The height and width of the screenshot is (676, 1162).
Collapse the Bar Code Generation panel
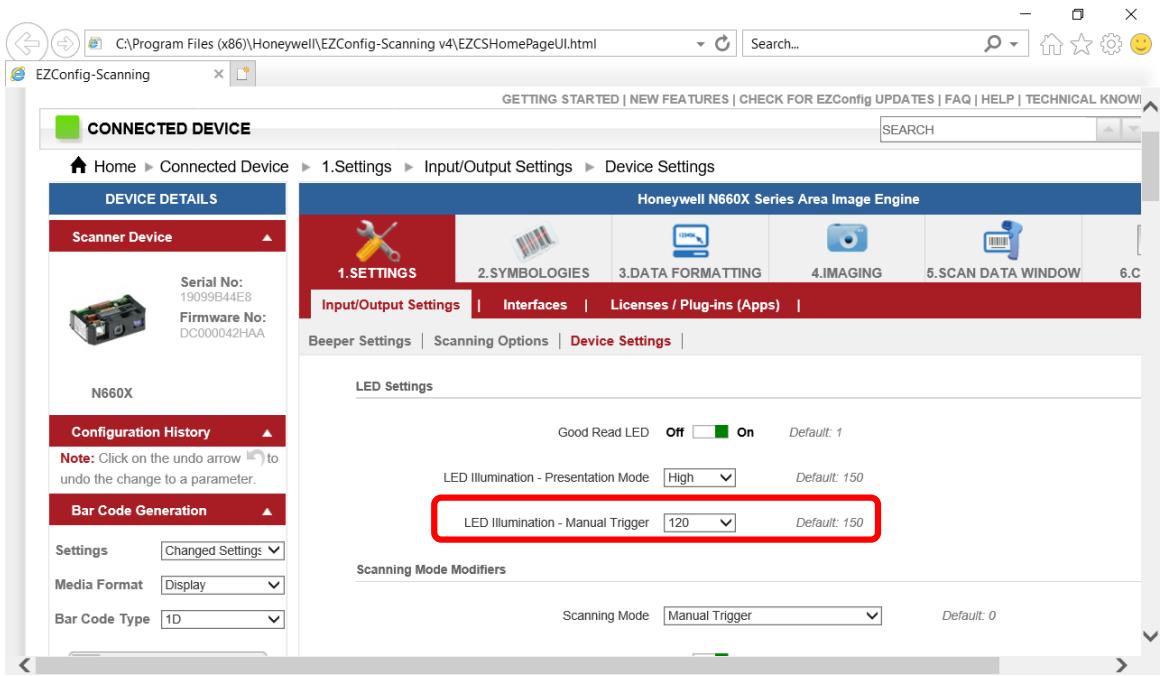pyautogui.click(x=267, y=511)
